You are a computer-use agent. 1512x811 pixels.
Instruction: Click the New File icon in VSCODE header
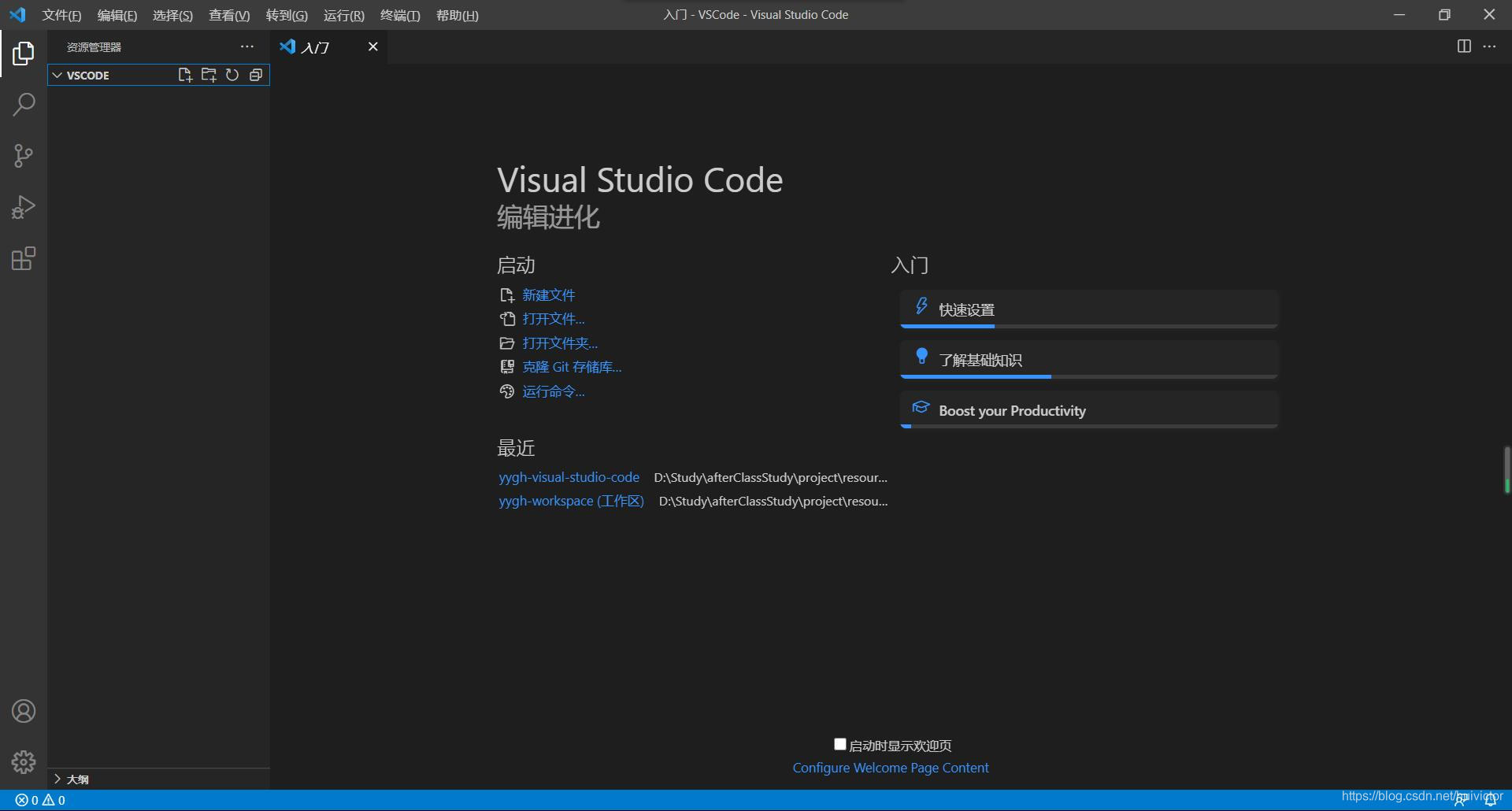(x=185, y=75)
